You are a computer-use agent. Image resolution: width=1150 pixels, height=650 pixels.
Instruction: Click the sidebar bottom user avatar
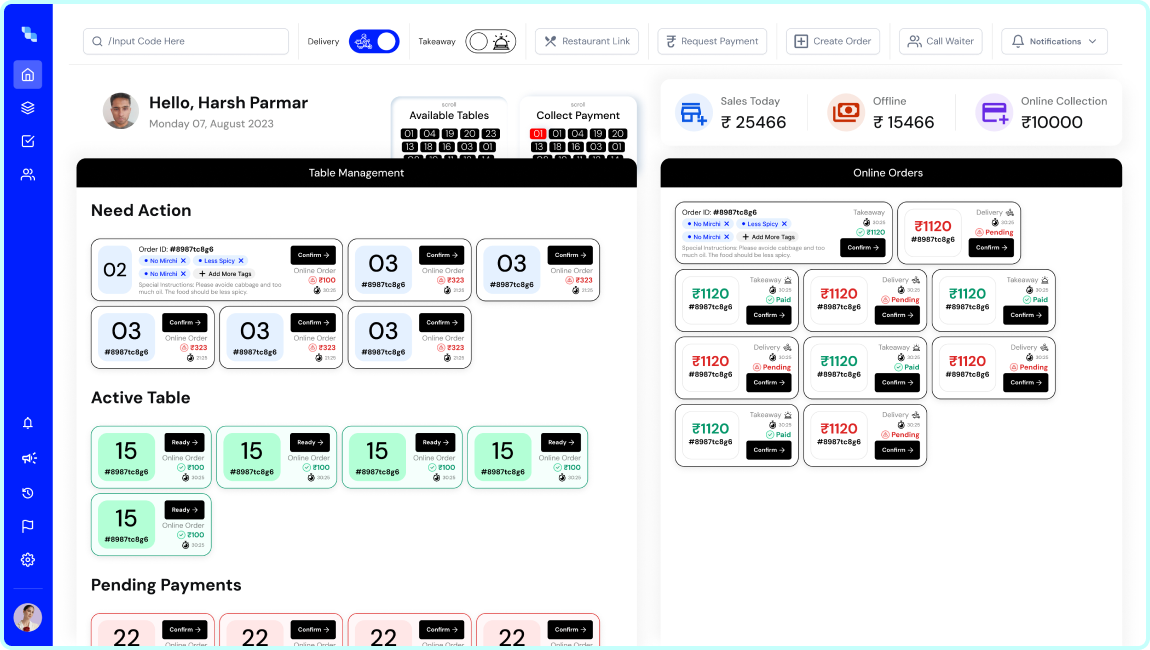pos(28,618)
